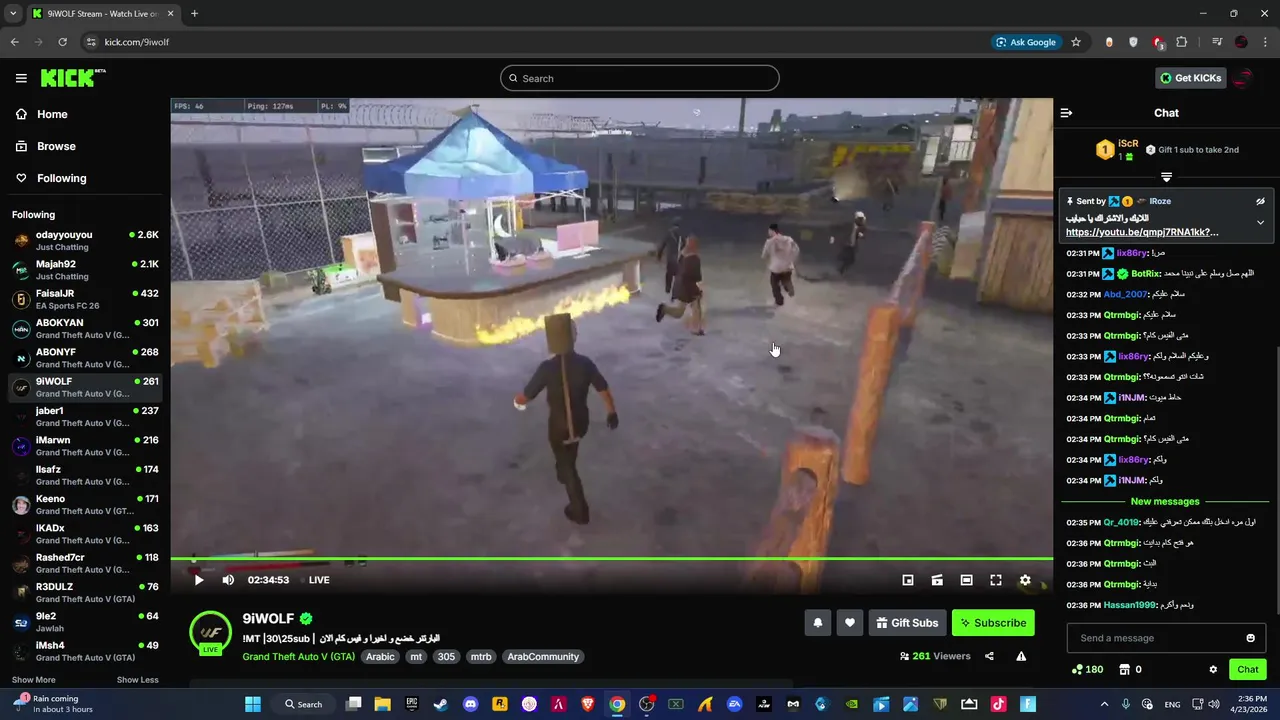Open FaisalJR channel in Following list
This screenshot has width=1280, height=720.
86,299
